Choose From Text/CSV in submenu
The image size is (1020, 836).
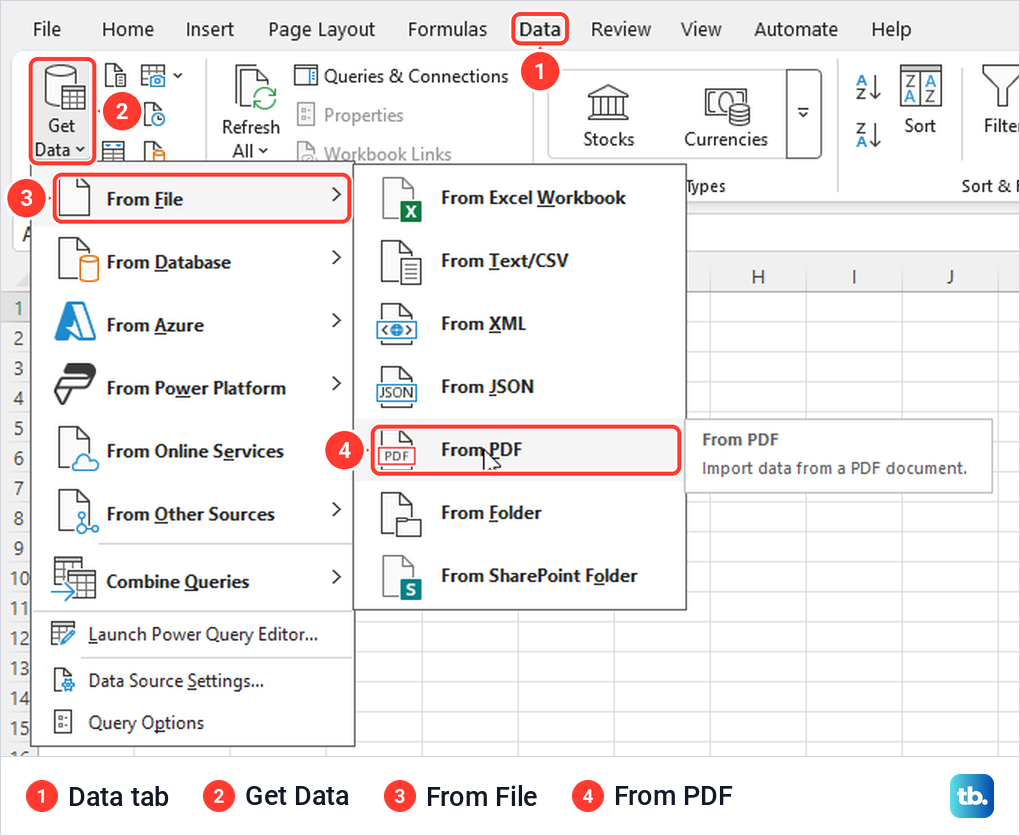[x=520, y=261]
